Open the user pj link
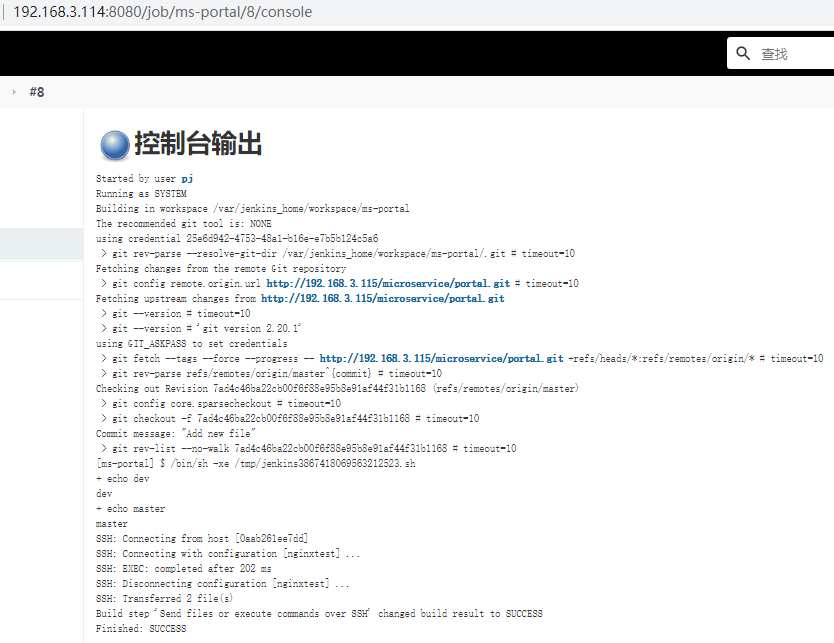Viewport: 834px width, 643px height. coord(187,179)
